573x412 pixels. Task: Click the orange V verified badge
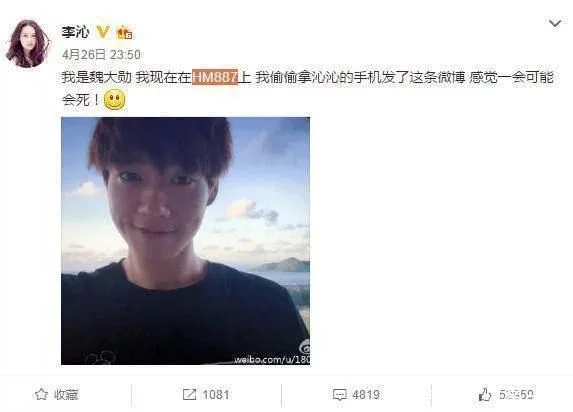103,32
